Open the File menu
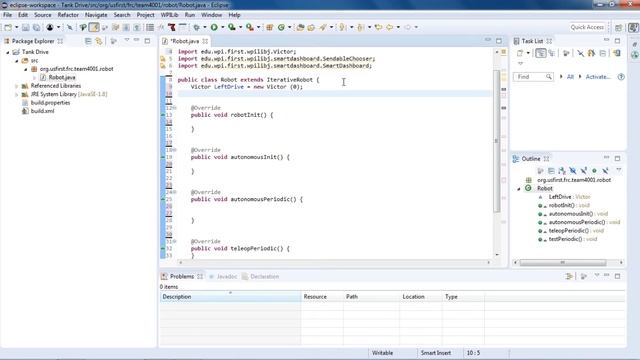The height and width of the screenshot is (360, 640). (x=7, y=15)
